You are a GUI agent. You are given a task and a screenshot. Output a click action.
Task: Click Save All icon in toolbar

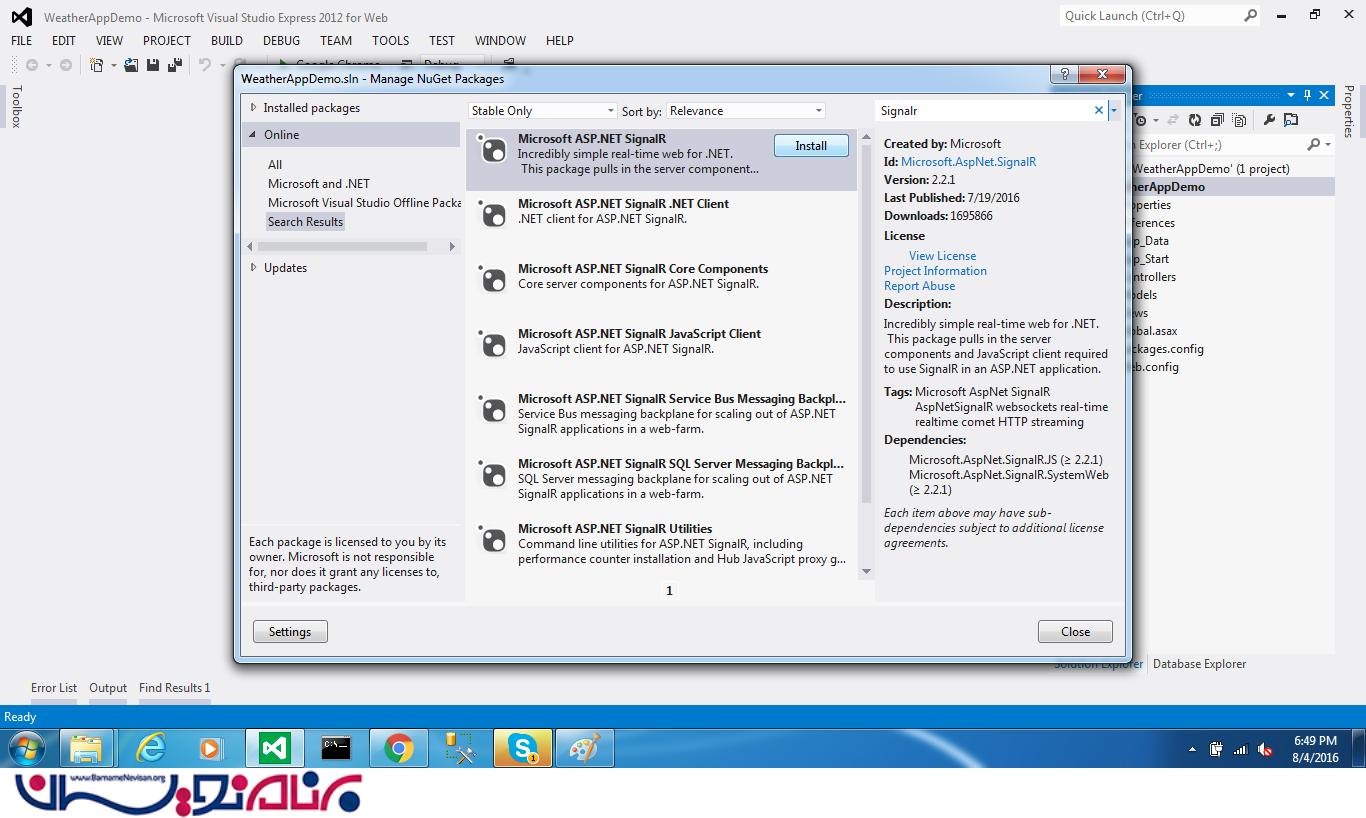[175, 65]
